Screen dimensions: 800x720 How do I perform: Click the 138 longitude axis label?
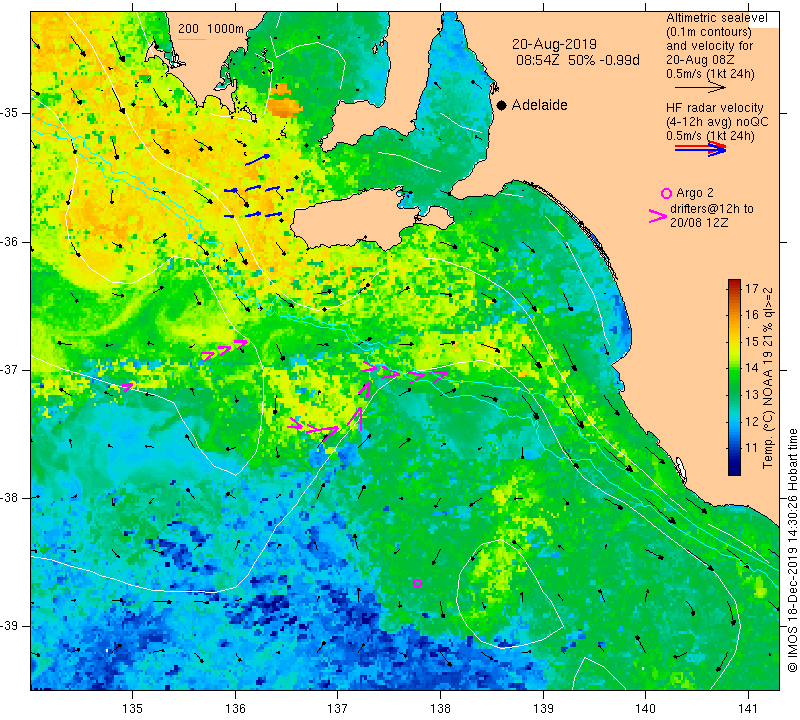point(440,708)
